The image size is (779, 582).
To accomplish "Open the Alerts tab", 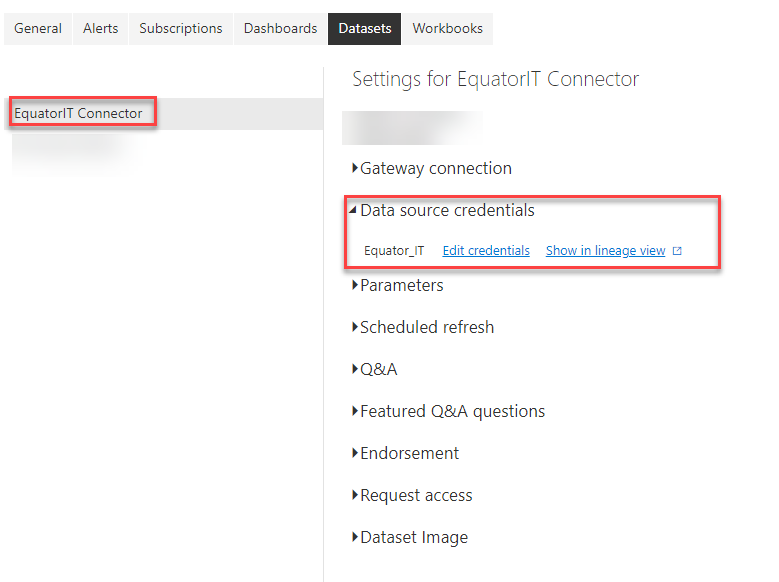I will click(100, 29).
